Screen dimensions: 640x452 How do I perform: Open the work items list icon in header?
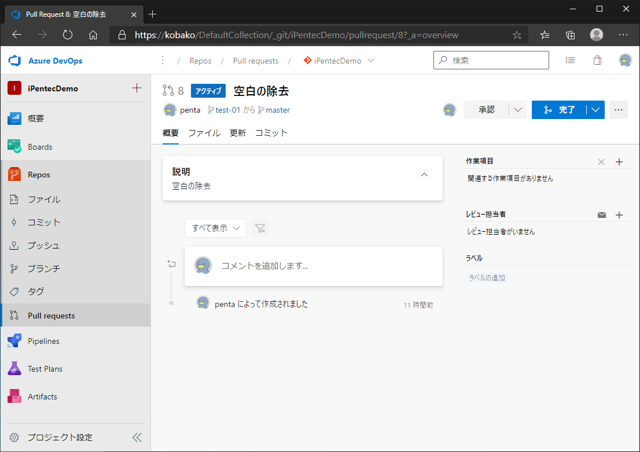pyautogui.click(x=570, y=60)
